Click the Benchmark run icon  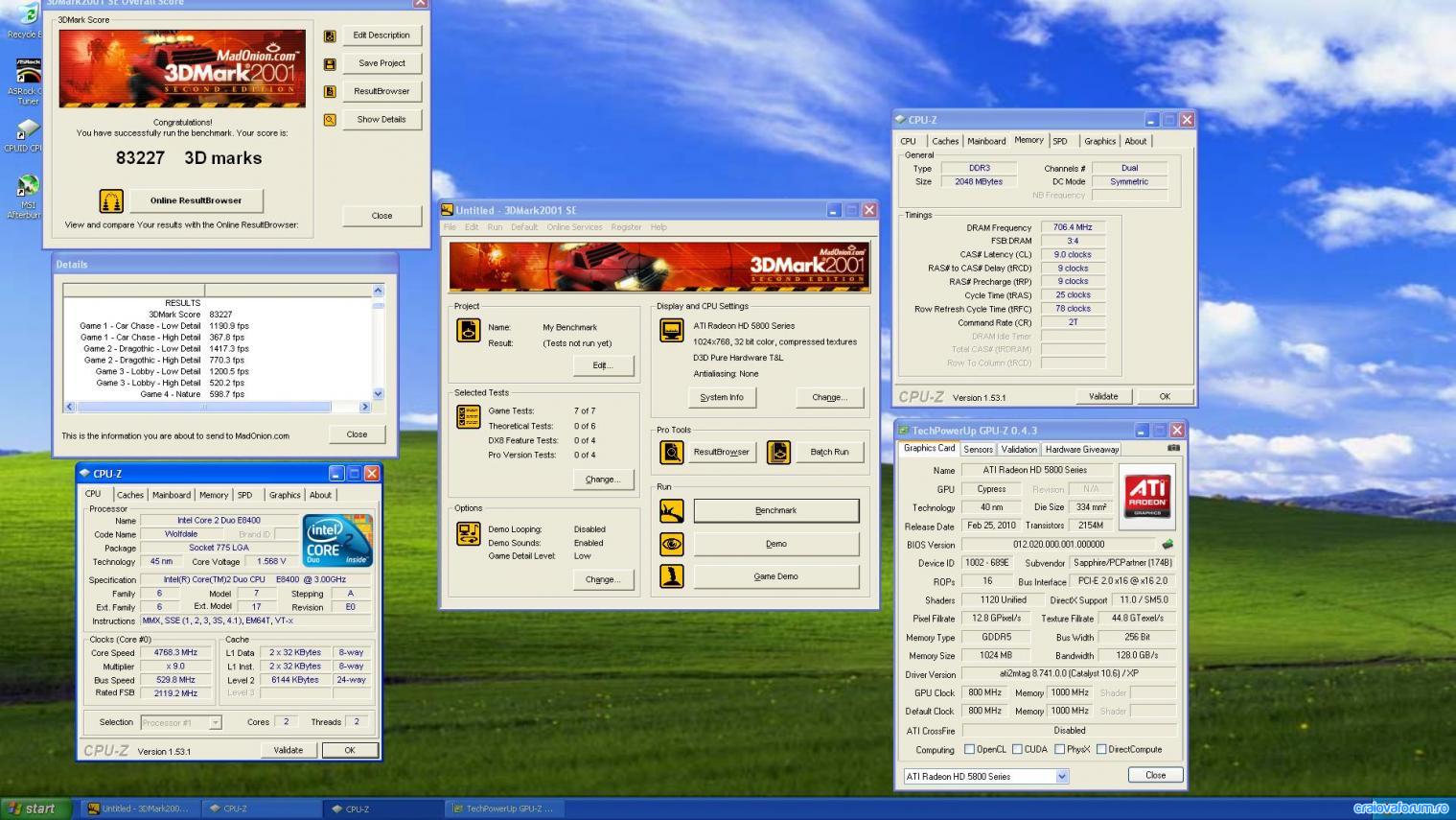click(672, 511)
